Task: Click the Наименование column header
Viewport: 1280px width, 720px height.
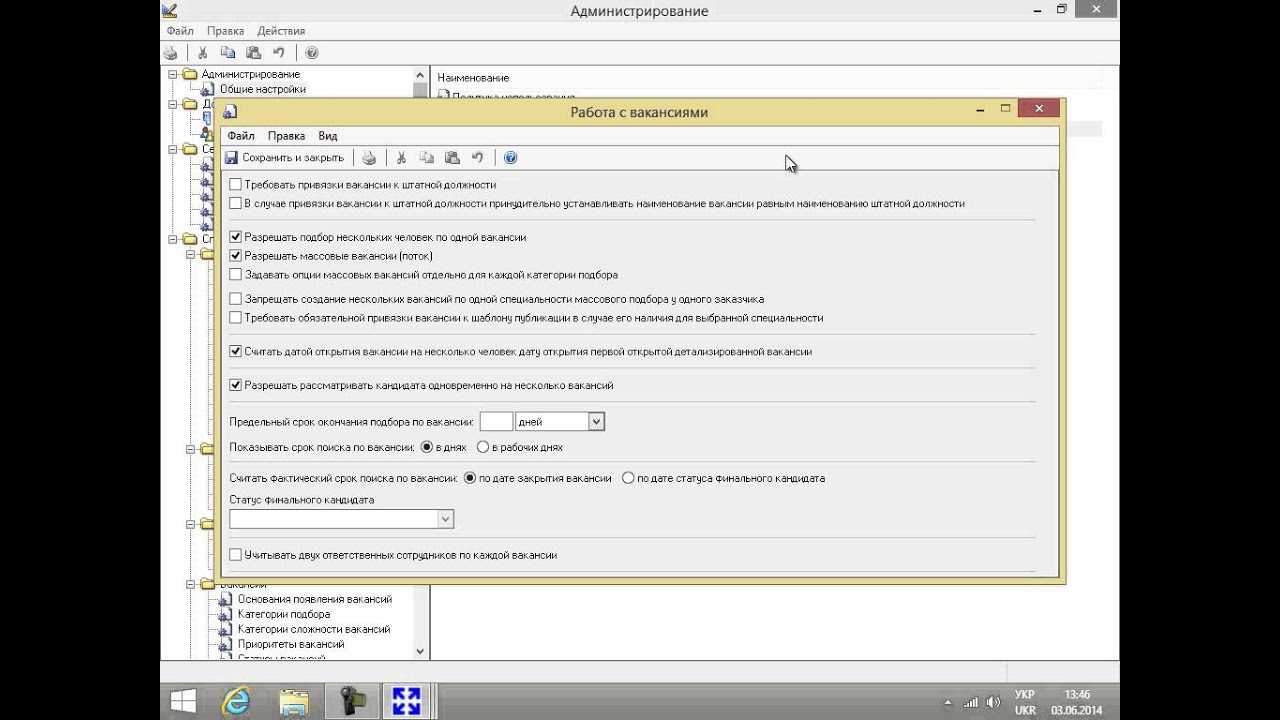Action: [473, 77]
